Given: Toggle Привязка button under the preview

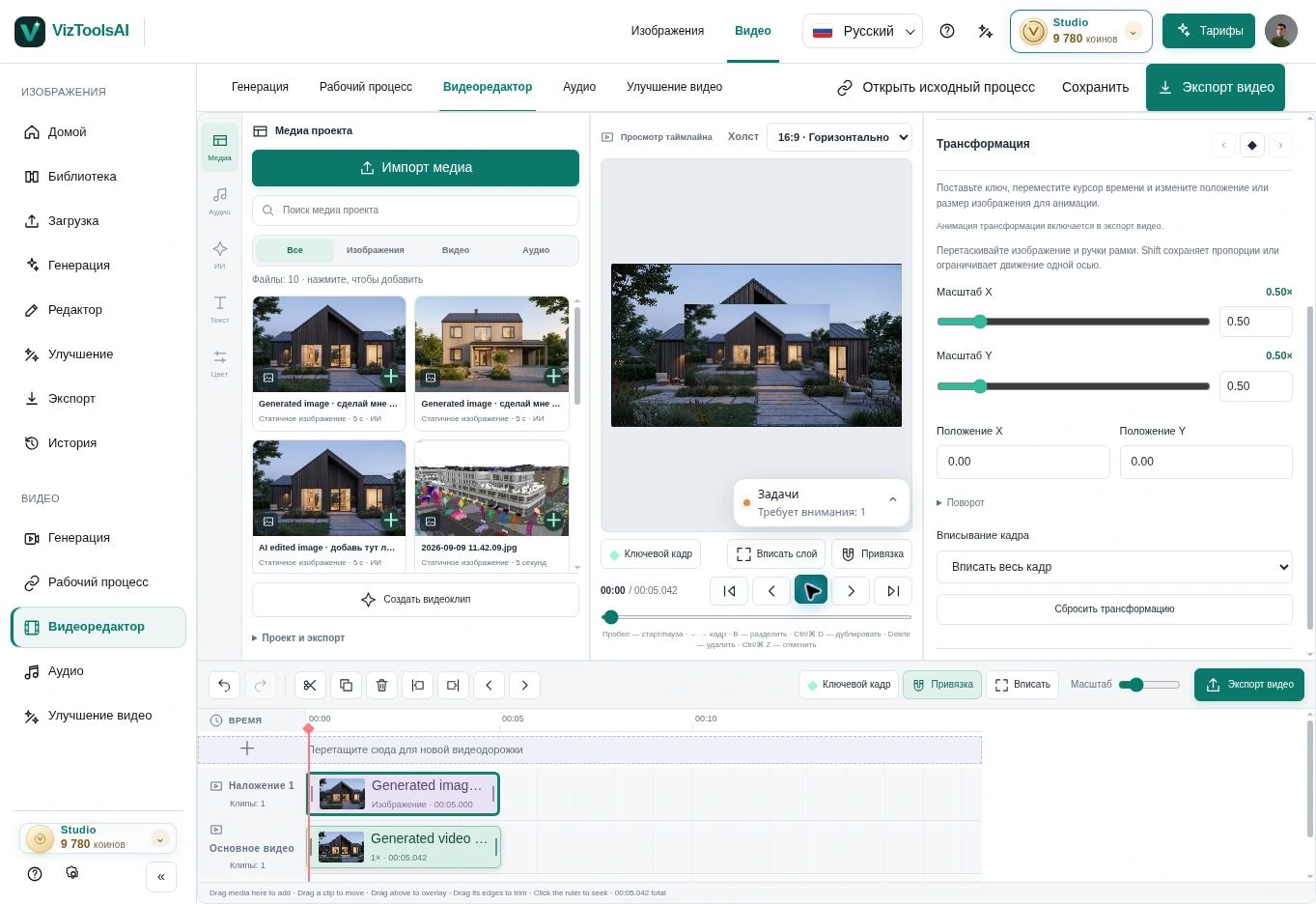Looking at the screenshot, I should coord(873,554).
